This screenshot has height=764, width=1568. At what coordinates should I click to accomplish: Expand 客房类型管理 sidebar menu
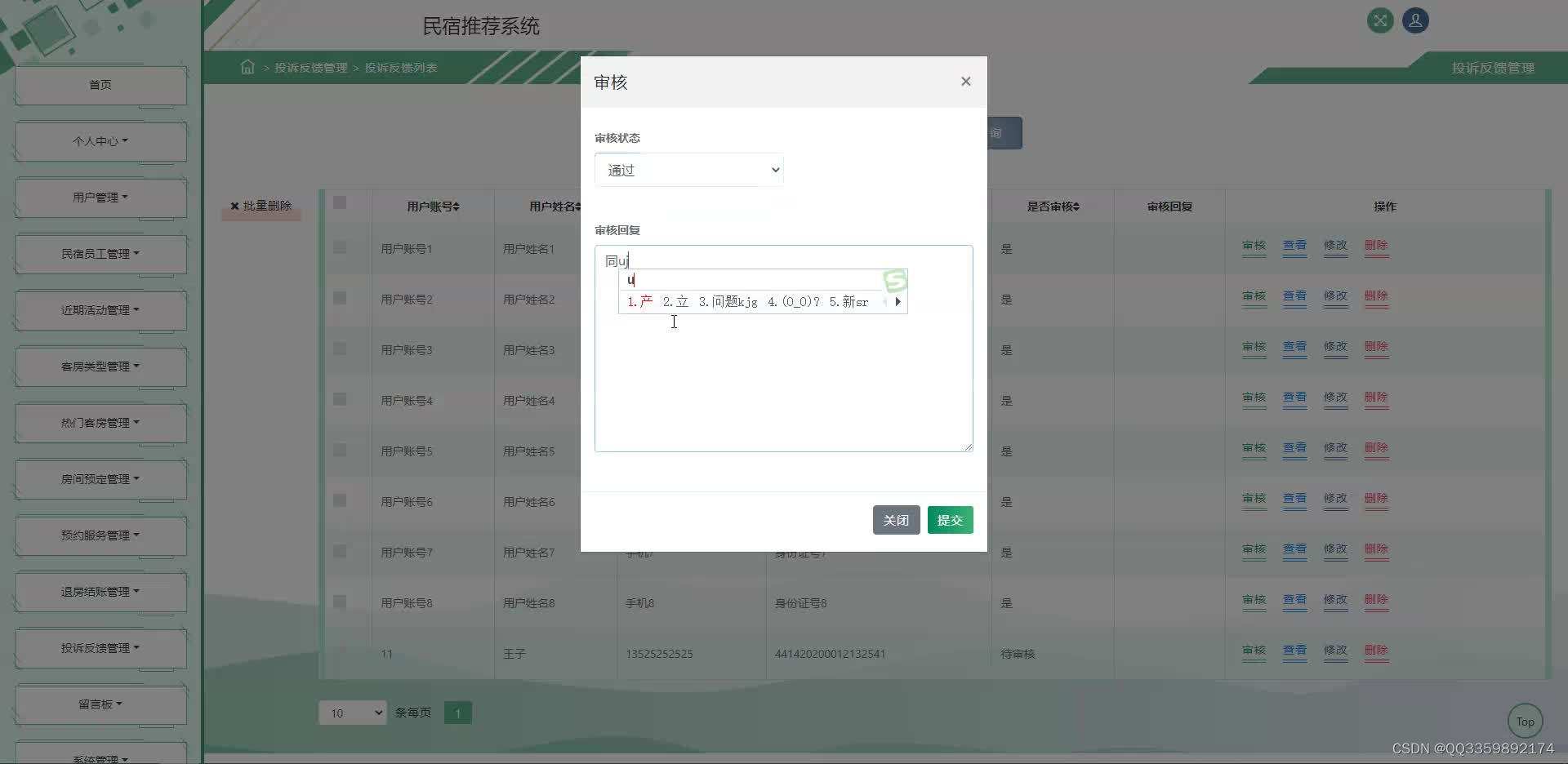100,366
